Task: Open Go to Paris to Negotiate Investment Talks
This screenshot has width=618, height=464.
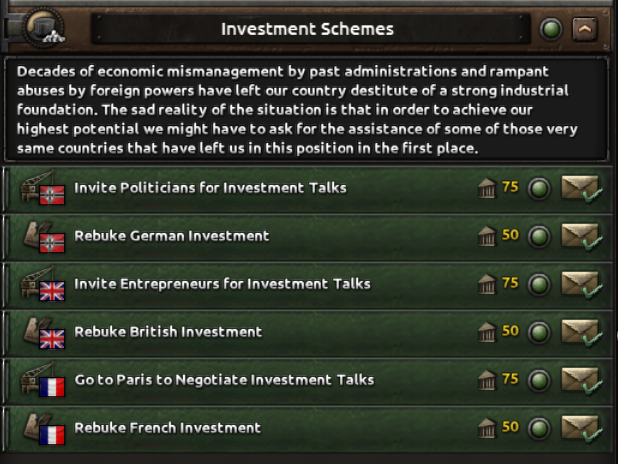Action: pyautogui.click(x=224, y=380)
